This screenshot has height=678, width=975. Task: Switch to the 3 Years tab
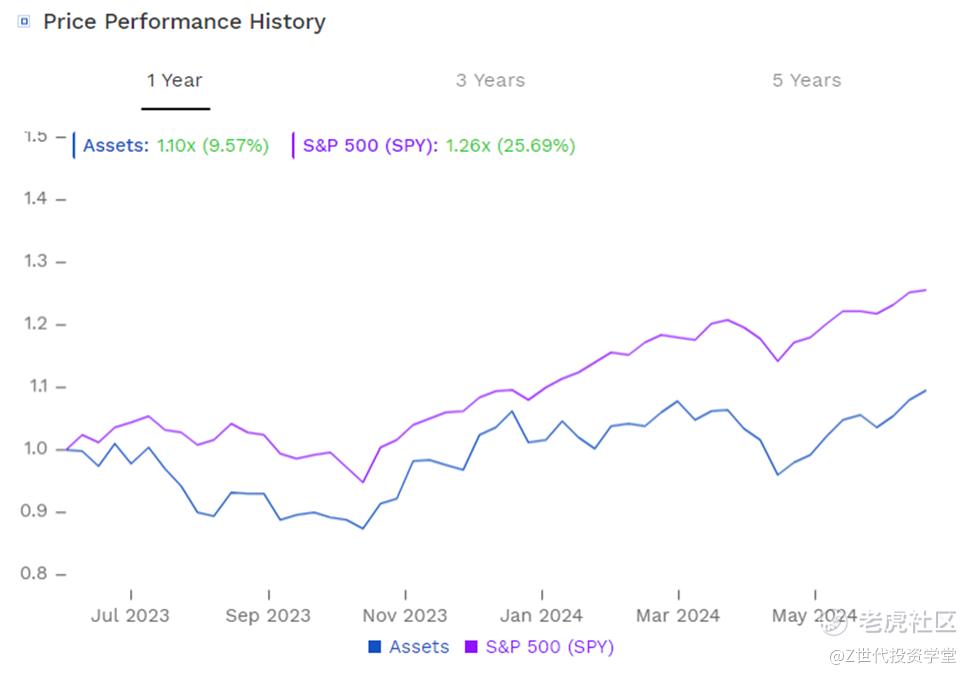(490, 81)
